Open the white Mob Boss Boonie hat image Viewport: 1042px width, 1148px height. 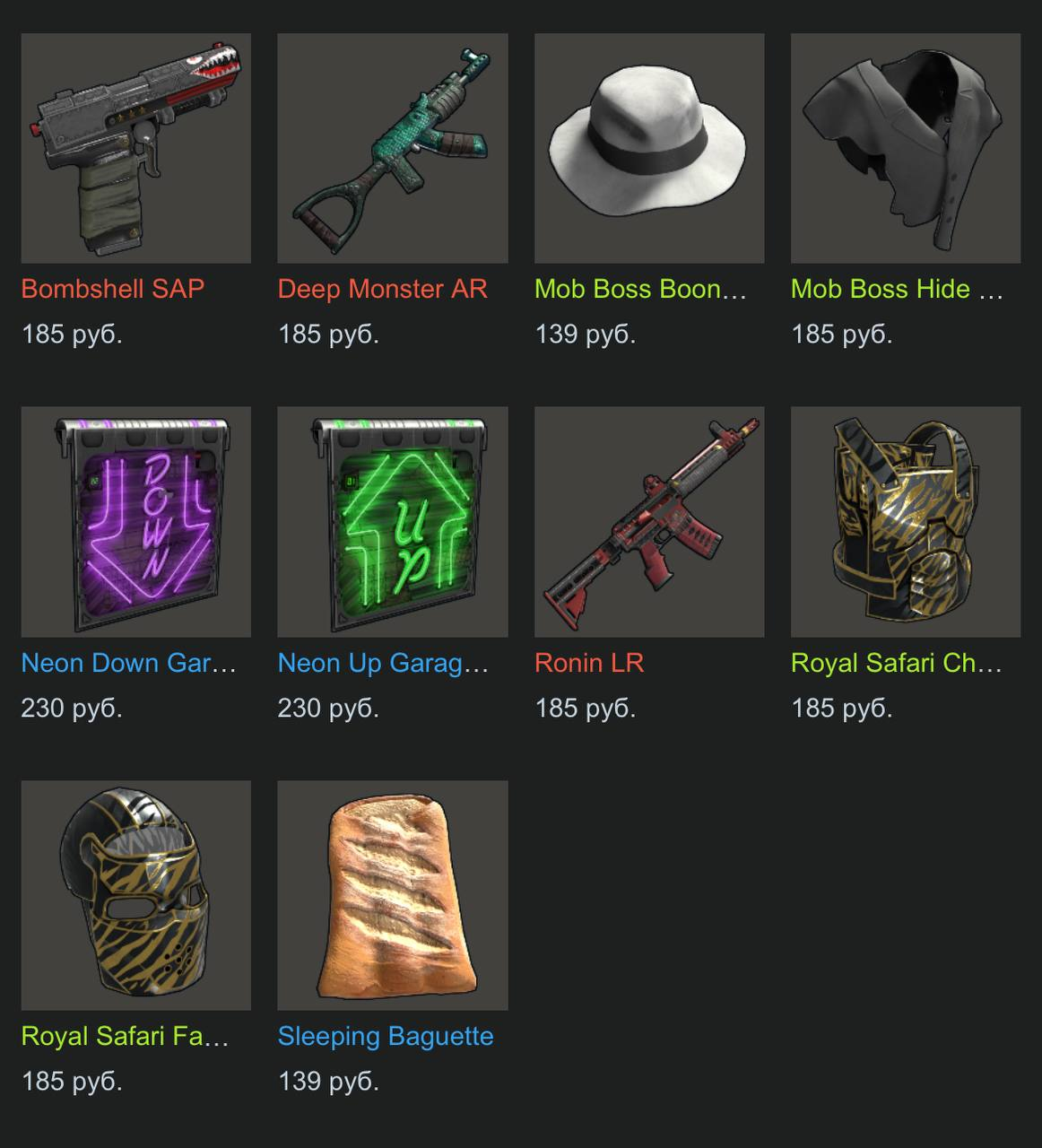pos(649,149)
